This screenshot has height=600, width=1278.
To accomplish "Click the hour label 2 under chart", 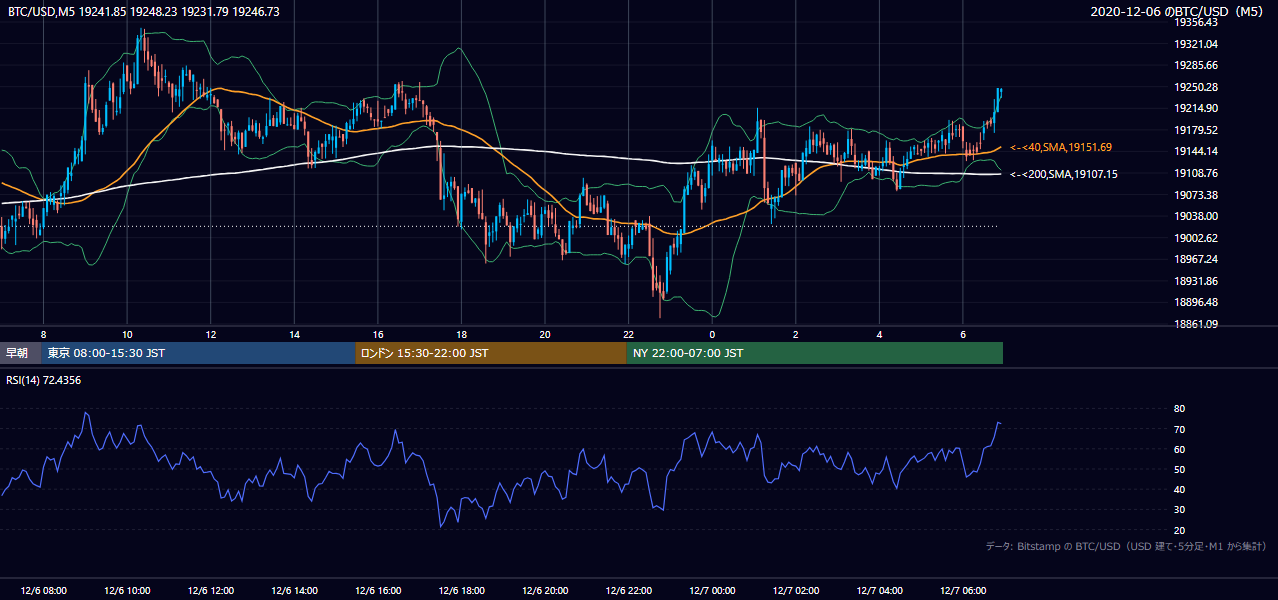I will point(796,334).
